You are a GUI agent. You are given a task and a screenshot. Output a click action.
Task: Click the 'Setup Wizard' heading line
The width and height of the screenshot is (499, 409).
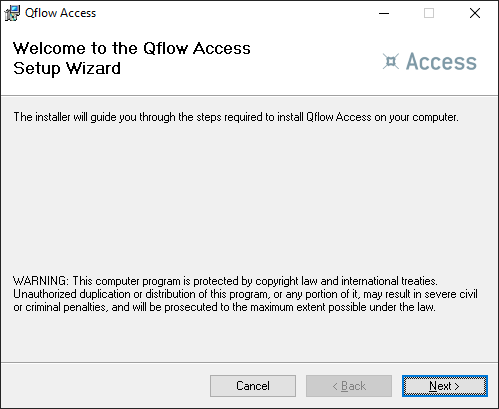pyautogui.click(x=67, y=68)
